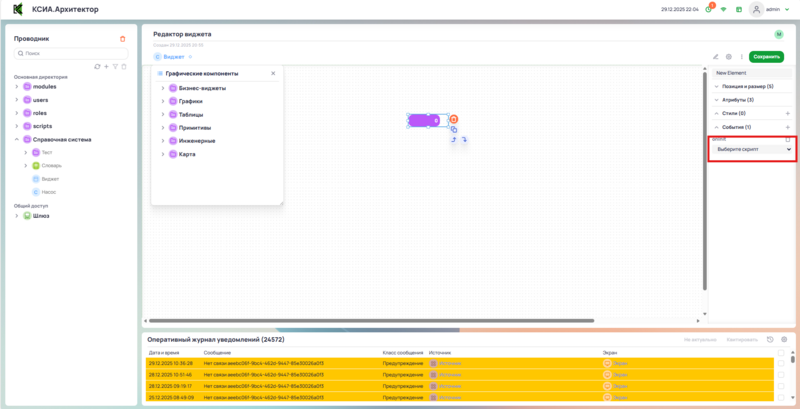Image resolution: width=800 pixels, height=409 pixels.
Task: Click the green Сохранить button
Action: click(766, 57)
